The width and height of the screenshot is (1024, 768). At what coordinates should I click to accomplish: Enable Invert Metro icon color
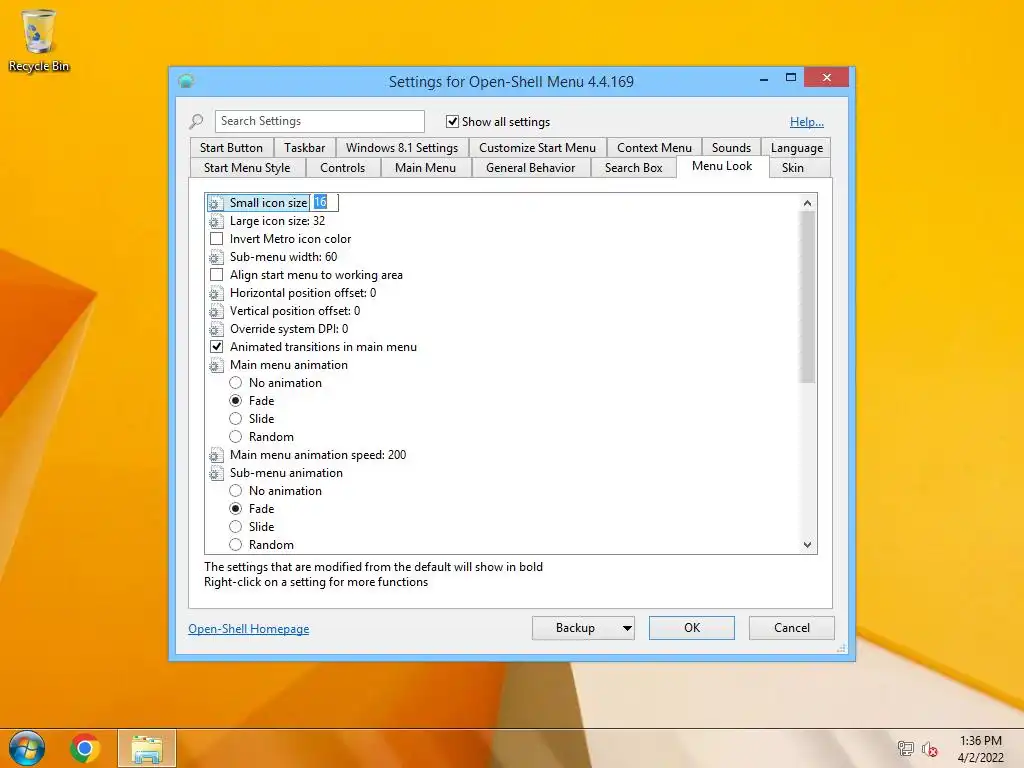tap(216, 239)
